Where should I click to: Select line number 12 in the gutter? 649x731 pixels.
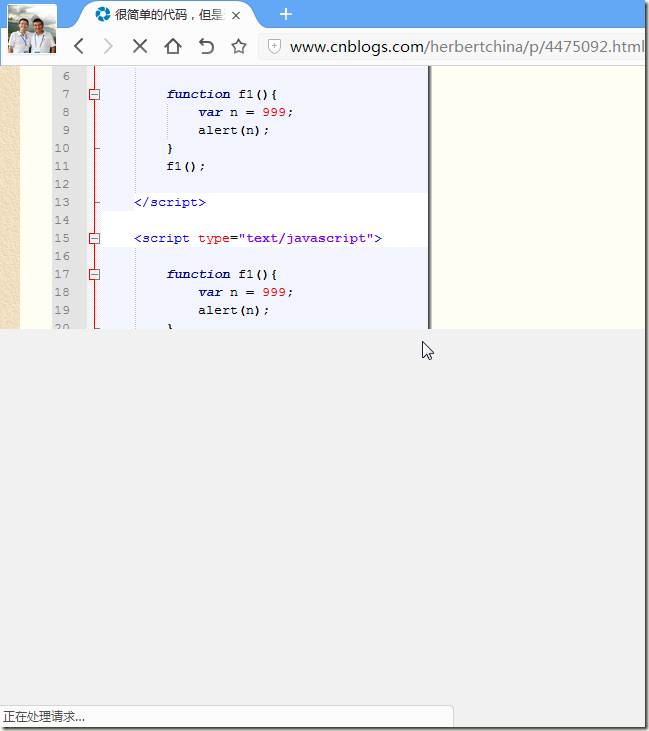(62, 184)
